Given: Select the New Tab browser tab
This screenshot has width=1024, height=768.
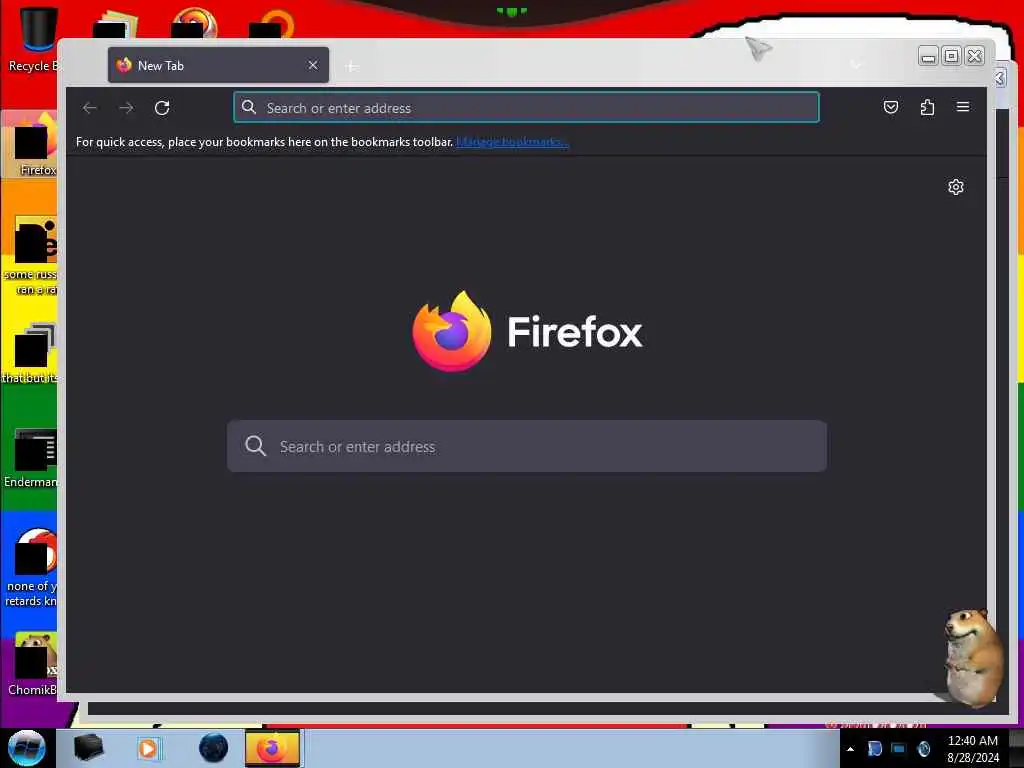Looking at the screenshot, I should 218,65.
